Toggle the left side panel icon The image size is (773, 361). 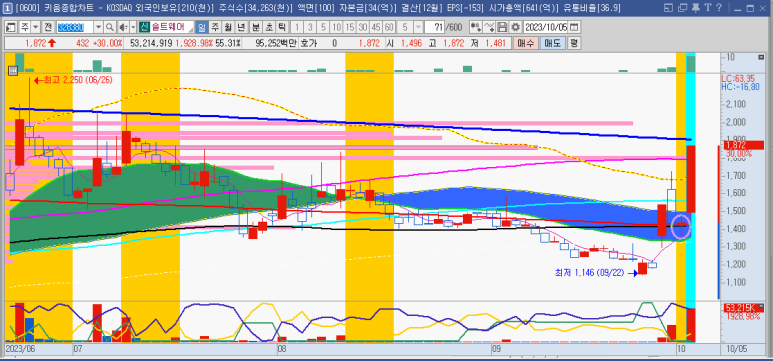coord(11,27)
